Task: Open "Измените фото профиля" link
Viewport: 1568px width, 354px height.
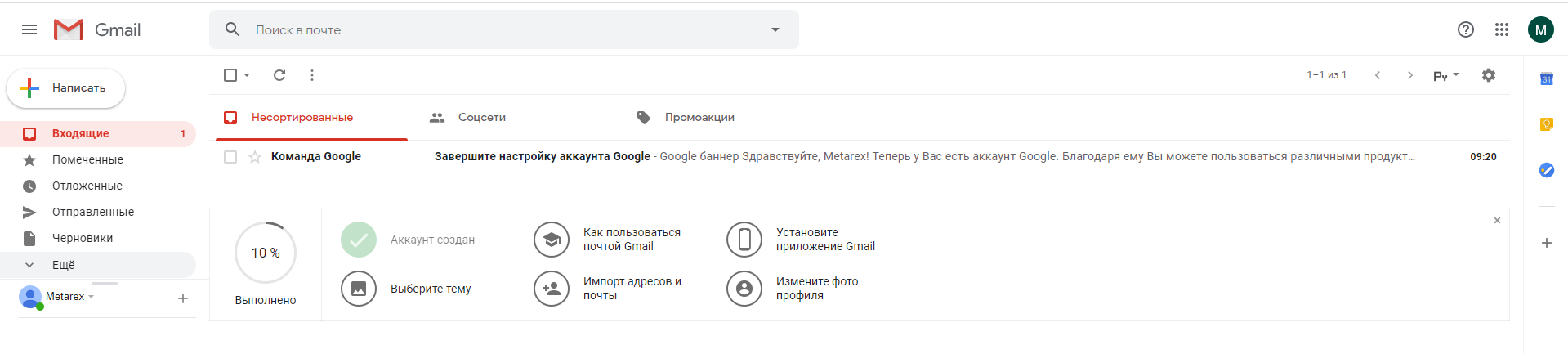Action: (817, 289)
